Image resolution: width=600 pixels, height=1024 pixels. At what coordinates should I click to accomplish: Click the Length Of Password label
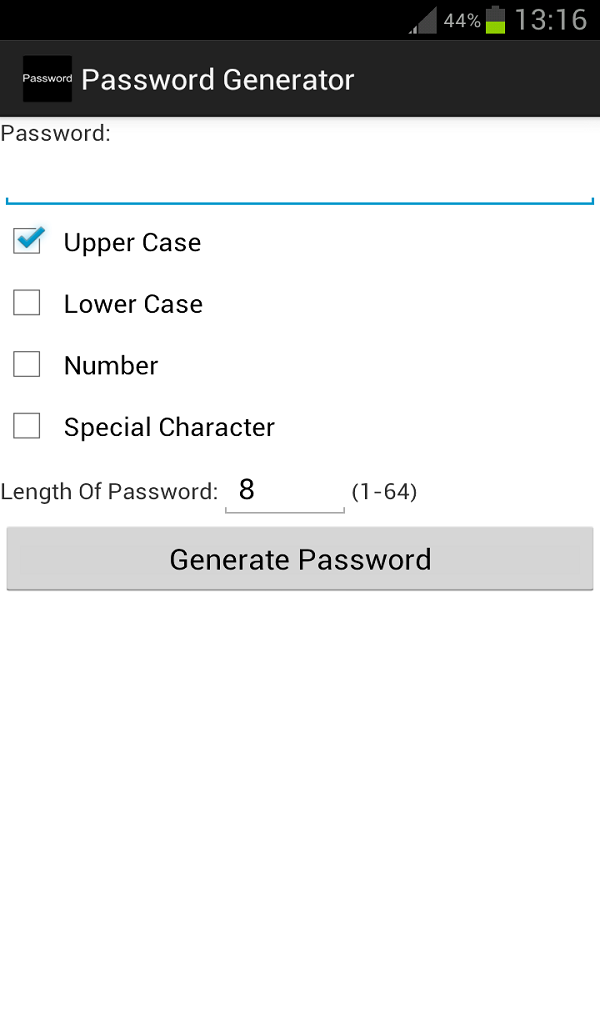click(110, 491)
